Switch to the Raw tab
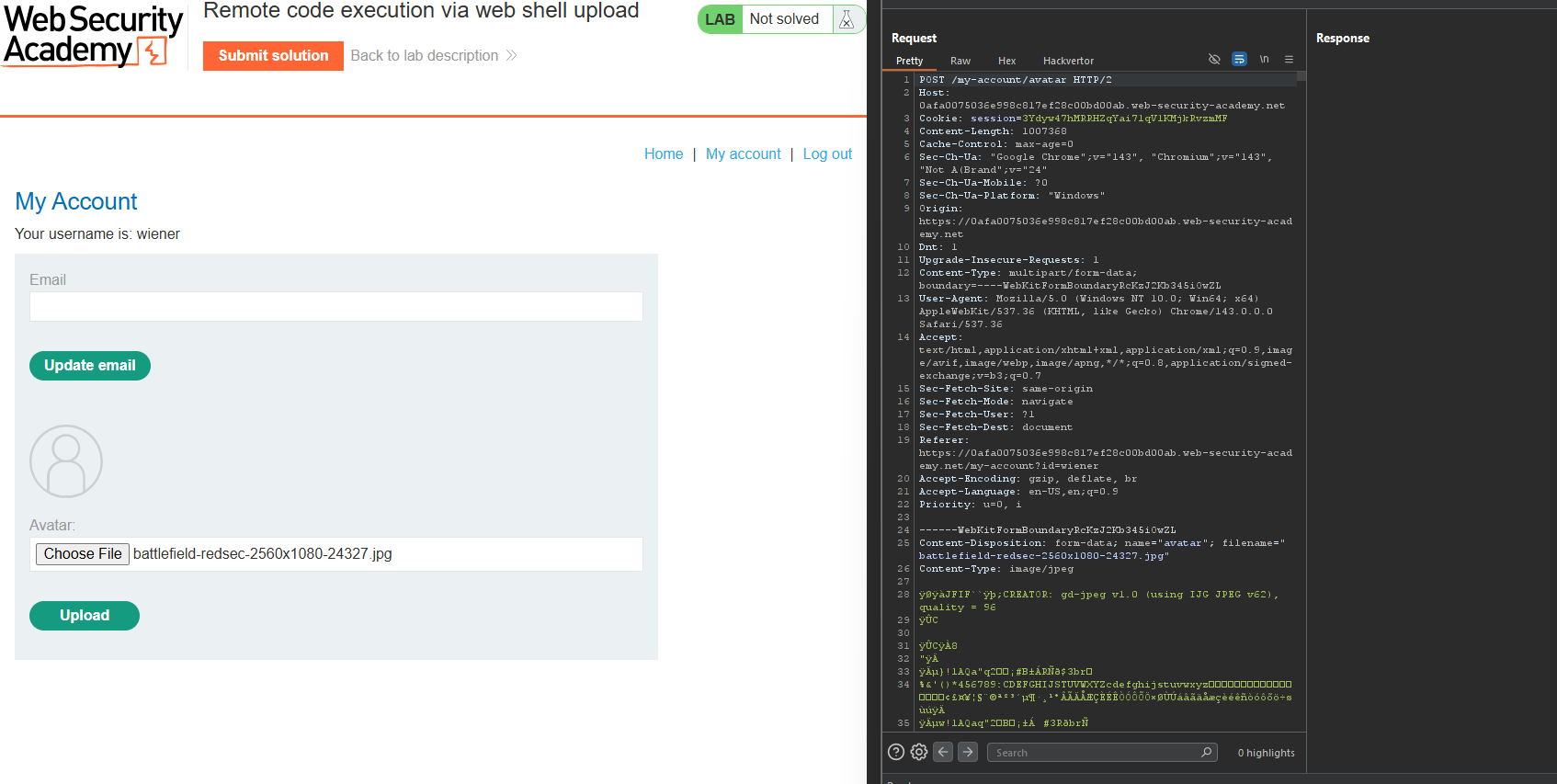This screenshot has height=784, width=1557. click(960, 61)
